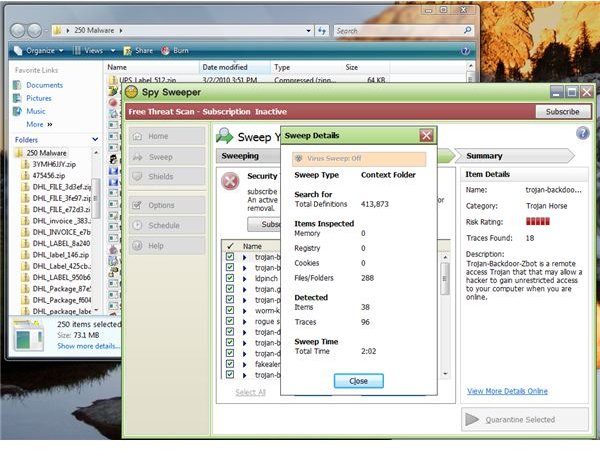Image resolution: width=600 pixels, height=450 pixels.
Task: Click the Subscribe button in red banner
Action: [562, 112]
